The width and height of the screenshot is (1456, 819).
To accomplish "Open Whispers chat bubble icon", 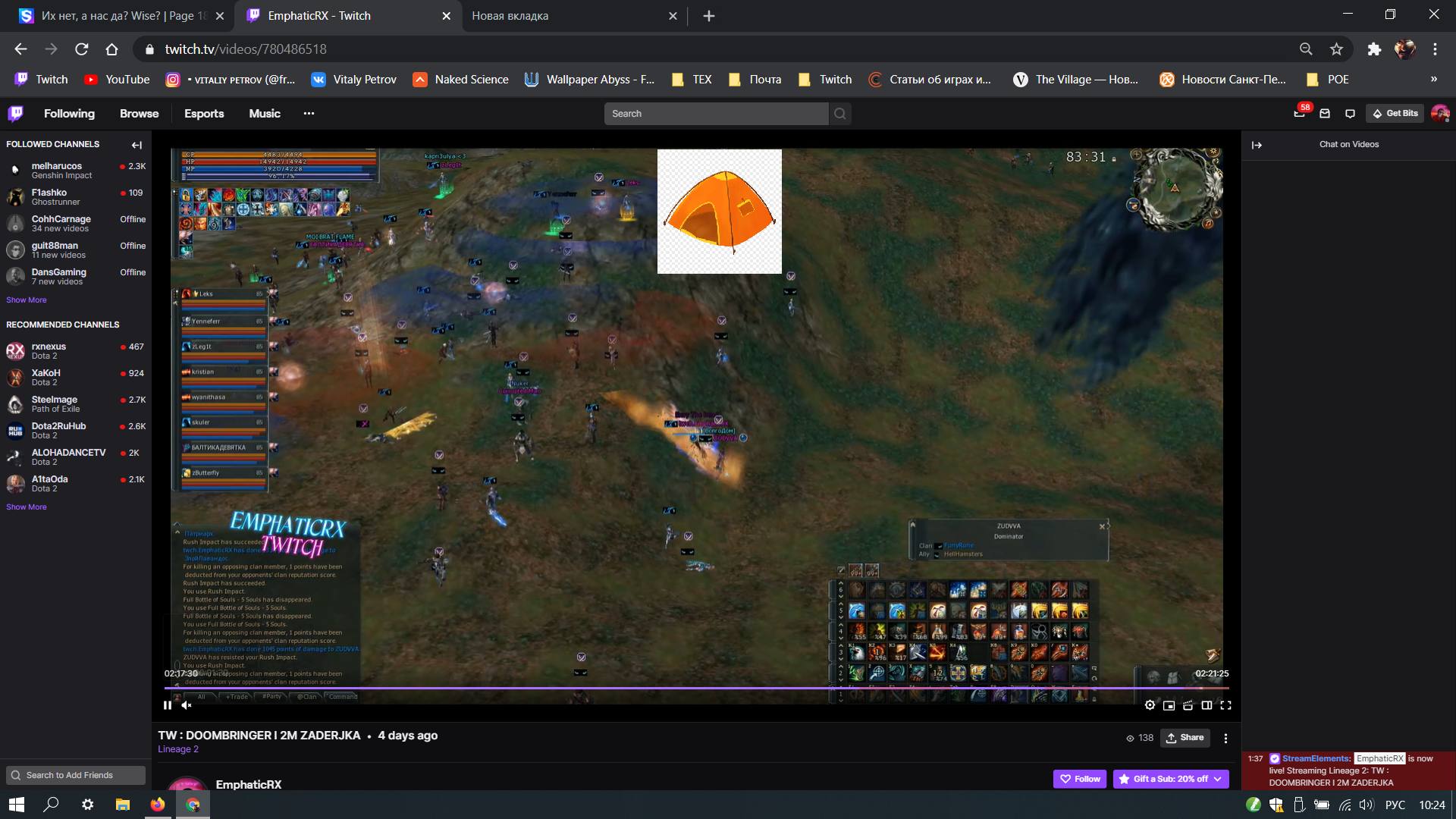I will pyautogui.click(x=1350, y=113).
